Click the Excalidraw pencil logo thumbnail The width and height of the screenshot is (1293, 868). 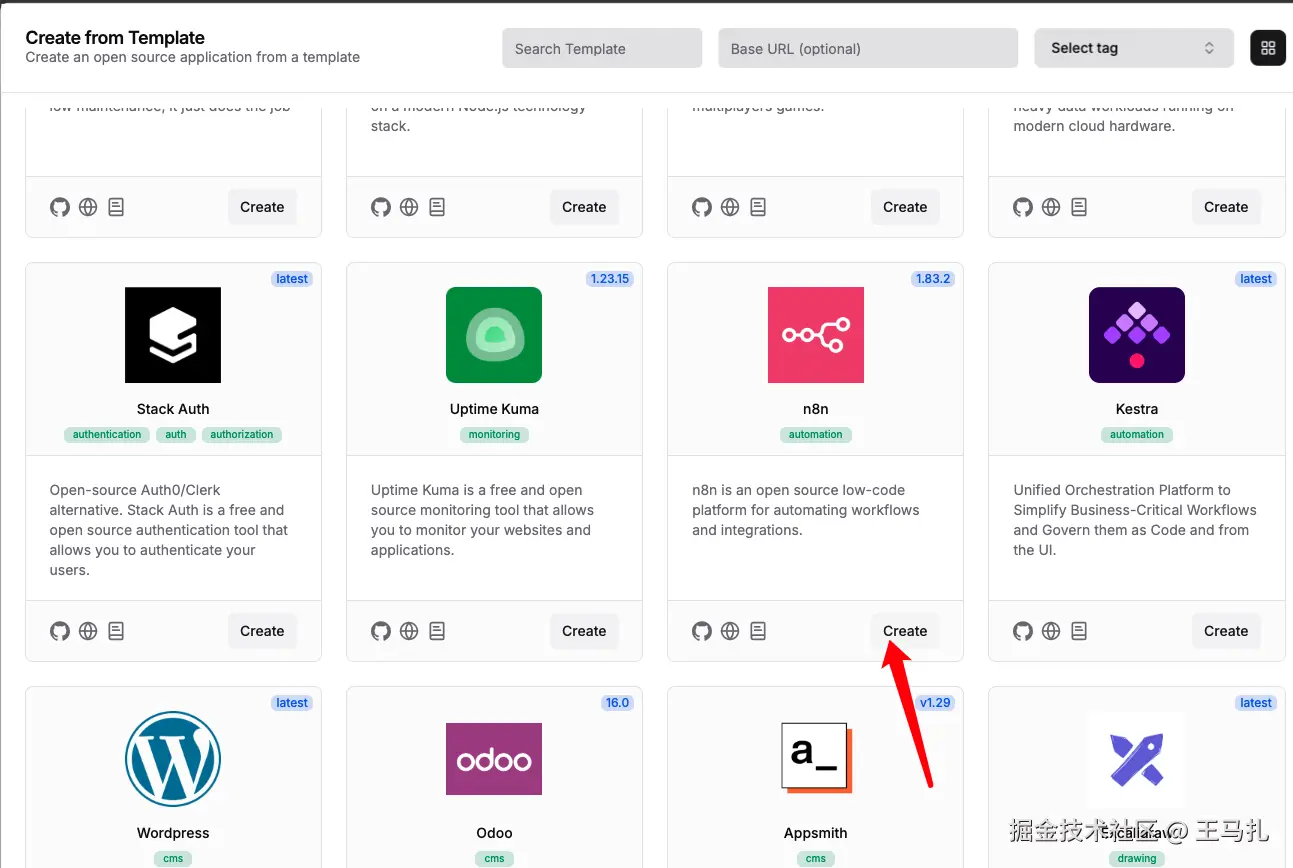(1137, 759)
